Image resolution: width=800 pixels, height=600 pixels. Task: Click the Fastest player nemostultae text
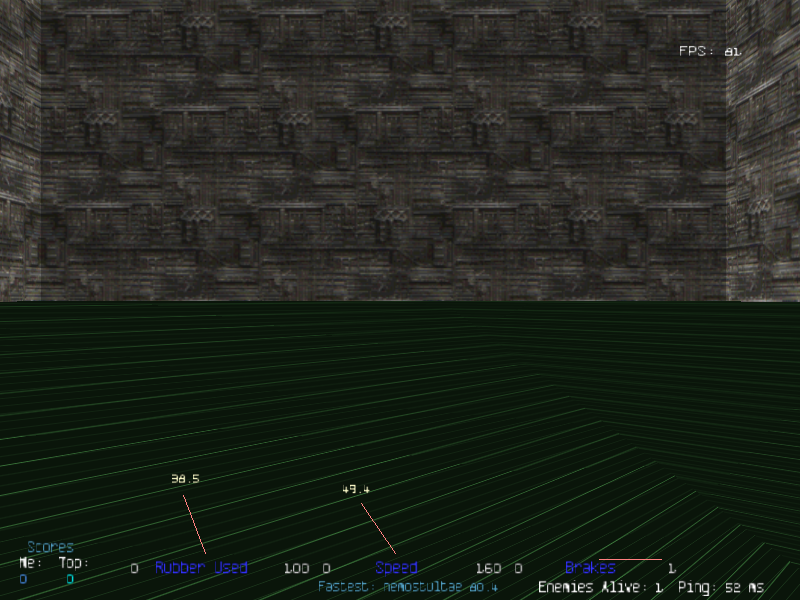(408, 587)
